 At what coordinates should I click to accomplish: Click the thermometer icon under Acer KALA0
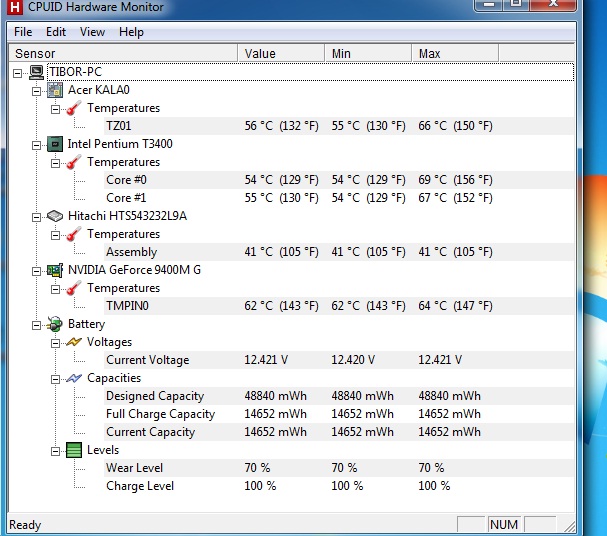click(74, 108)
